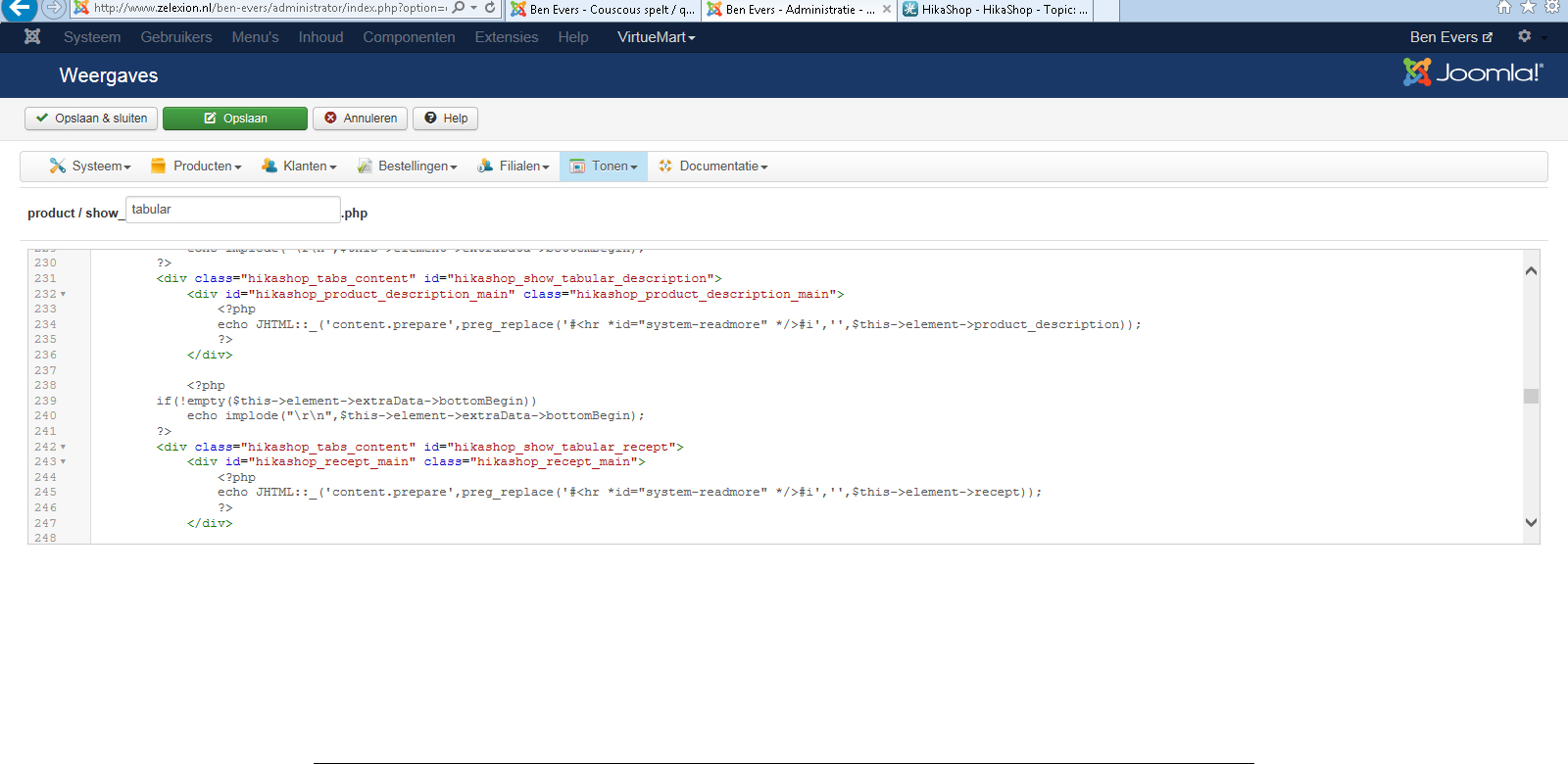This screenshot has height=764, width=1568.
Task: Switch to the HikaShop Topic tab
Action: (x=995, y=10)
